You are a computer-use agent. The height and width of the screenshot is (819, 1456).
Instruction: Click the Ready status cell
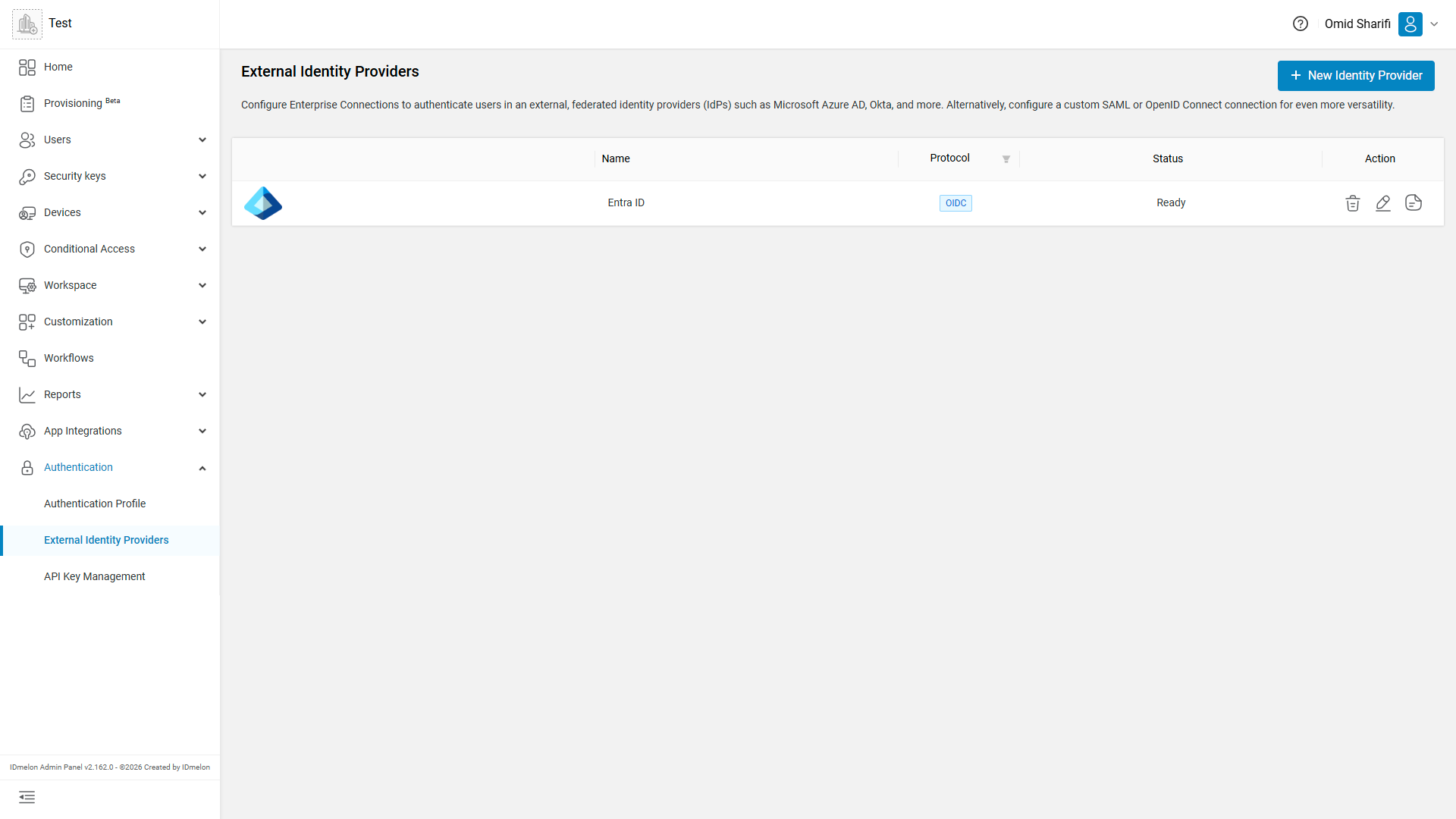tap(1171, 202)
